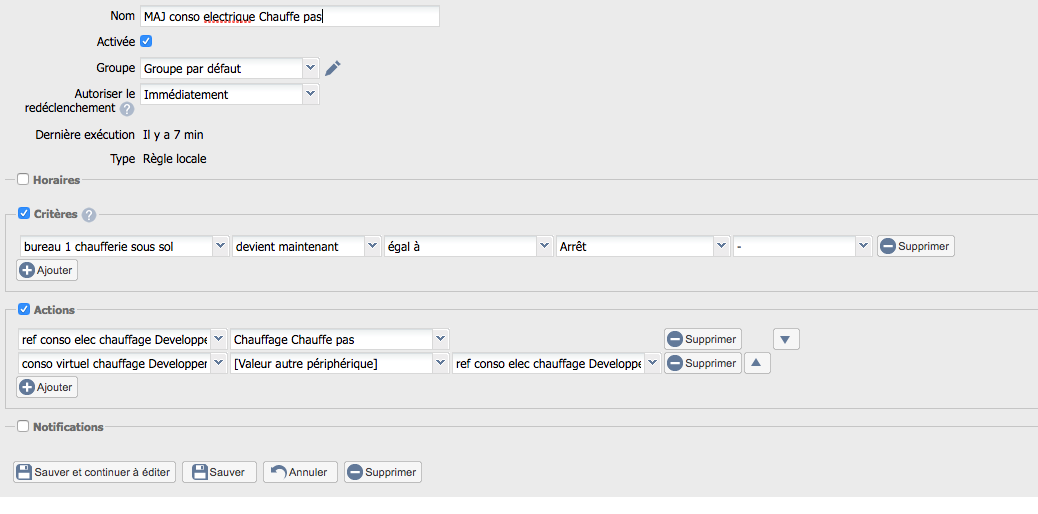This screenshot has width=1038, height=514.
Task: Move second action up with arrow
Action: (757, 363)
